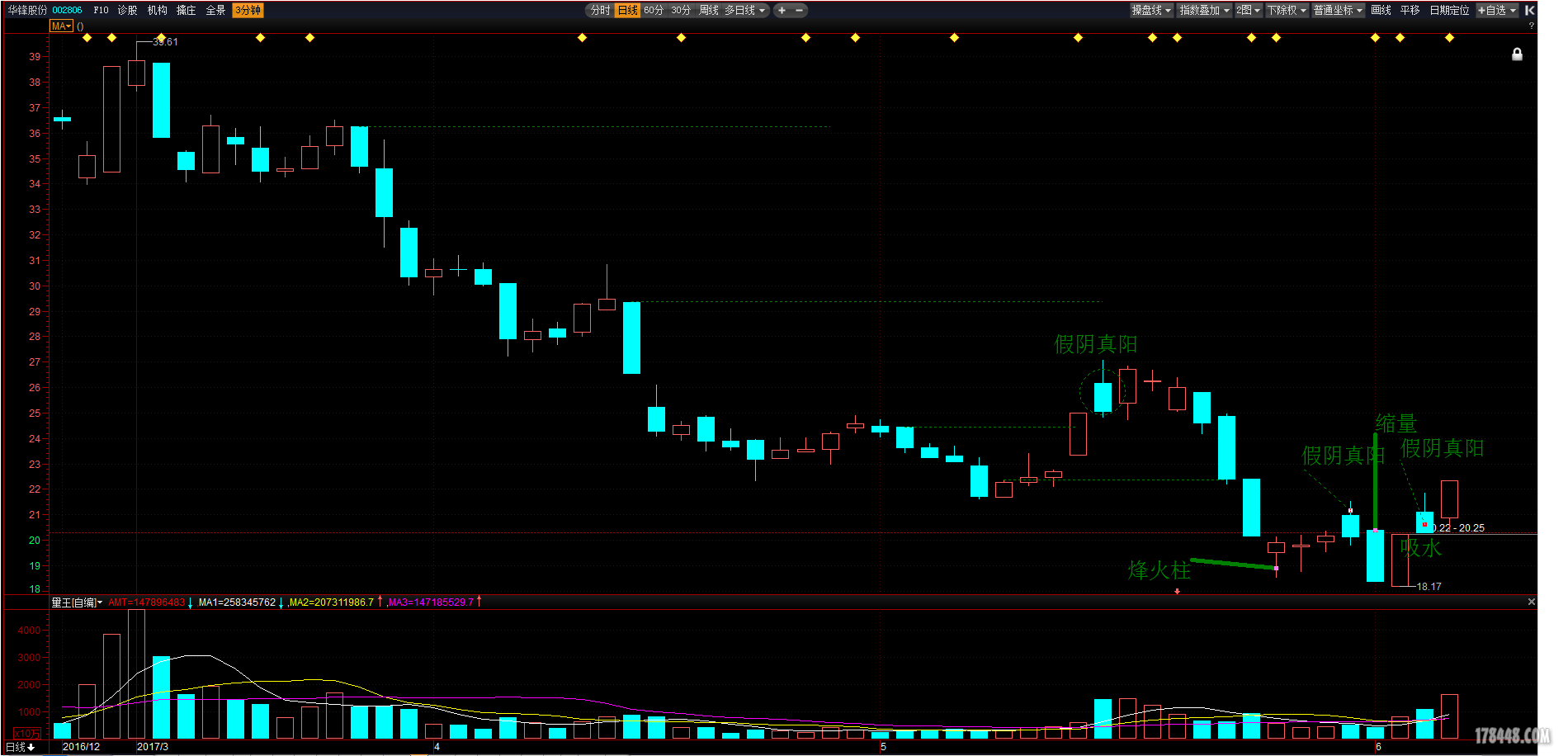This screenshot has height=756, width=1568.
Task: Close the volume sub-chart panel
Action: click(1532, 602)
